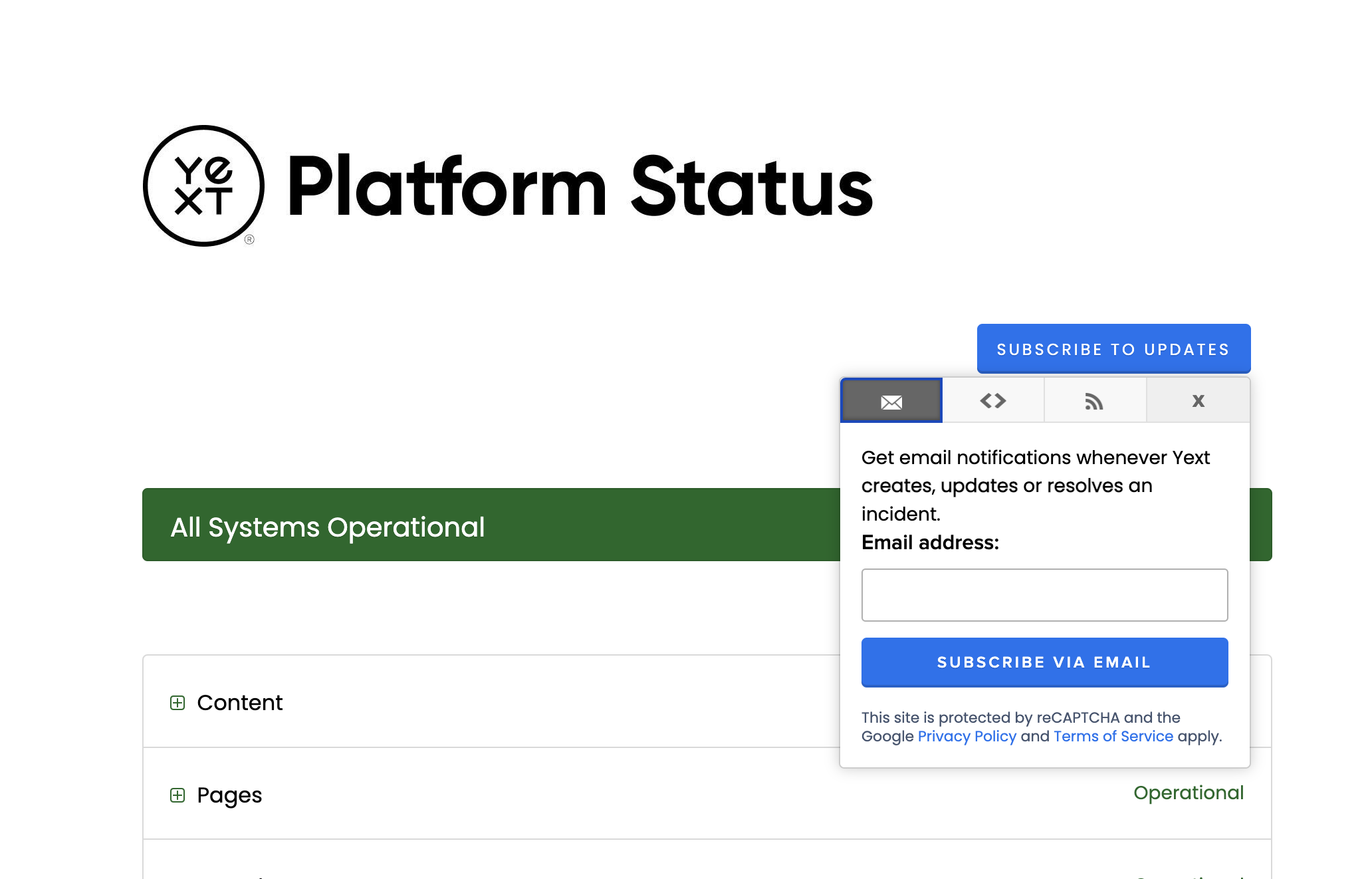Open the RSS feed subscription tab
Image resolution: width=1372 pixels, height=879 pixels.
point(1094,401)
